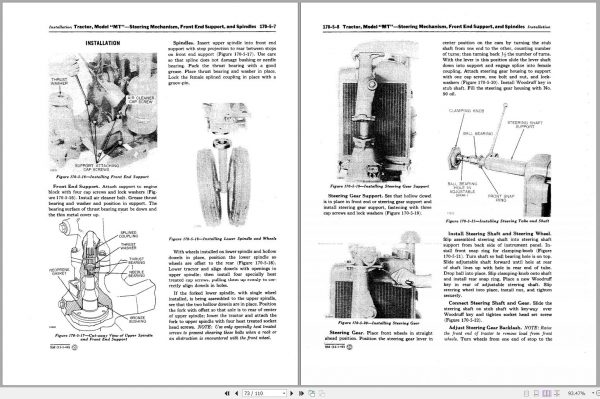Click the INSTALLATION heading on left page
This screenshot has height=399, width=600.
(x=103, y=43)
